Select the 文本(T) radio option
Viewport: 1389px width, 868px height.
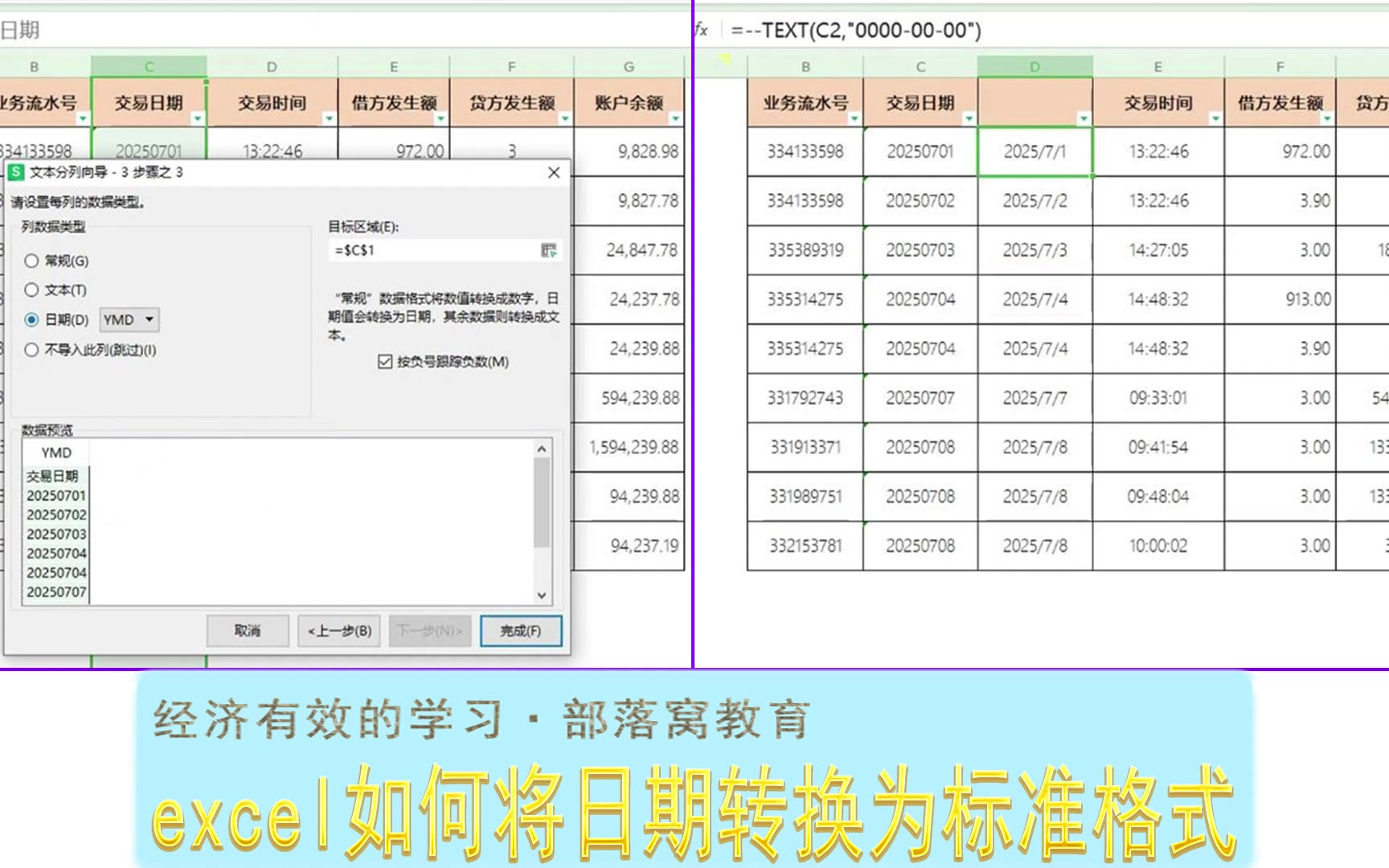31,290
